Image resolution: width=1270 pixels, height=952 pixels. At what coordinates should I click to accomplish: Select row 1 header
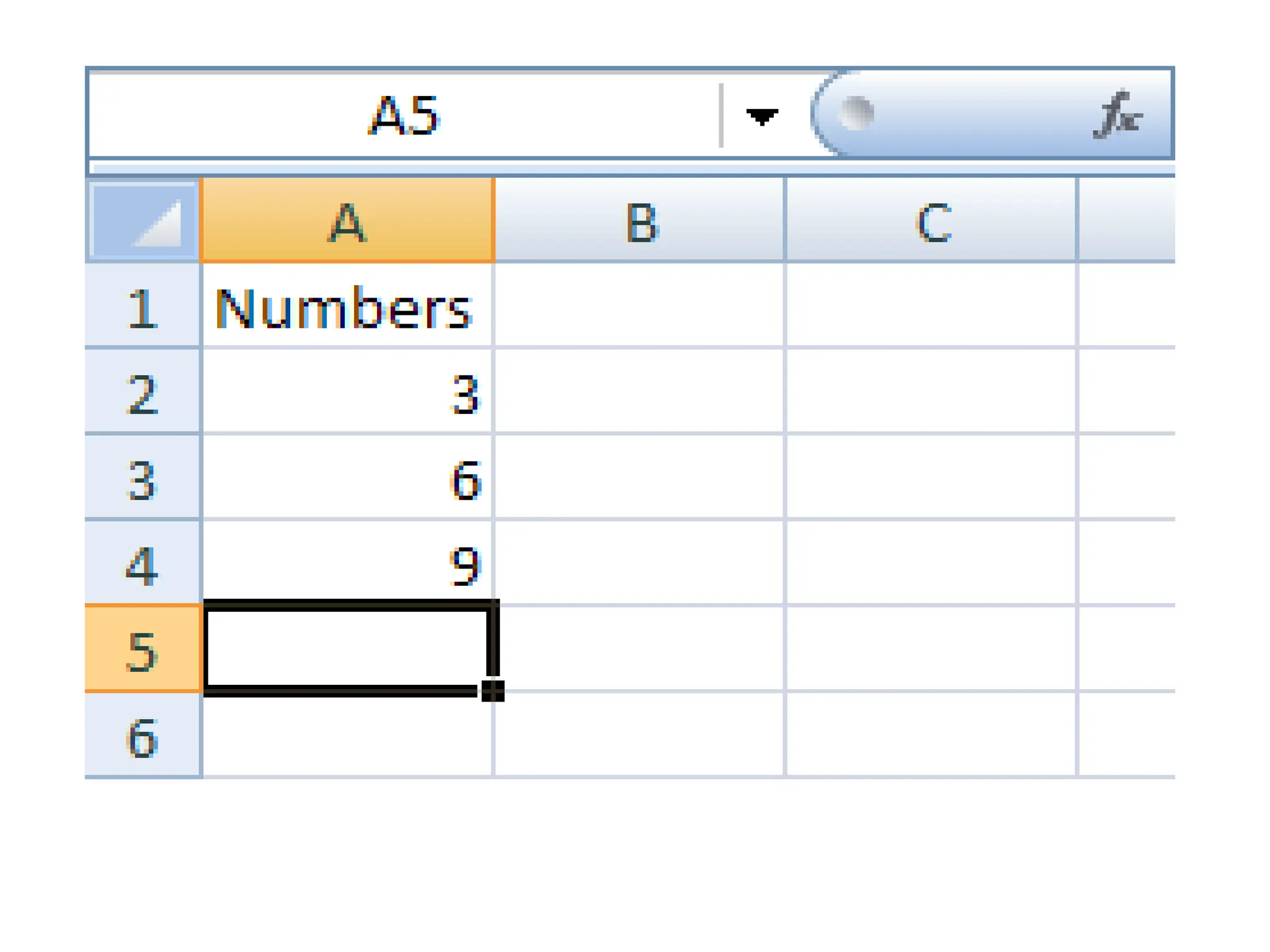tap(143, 307)
